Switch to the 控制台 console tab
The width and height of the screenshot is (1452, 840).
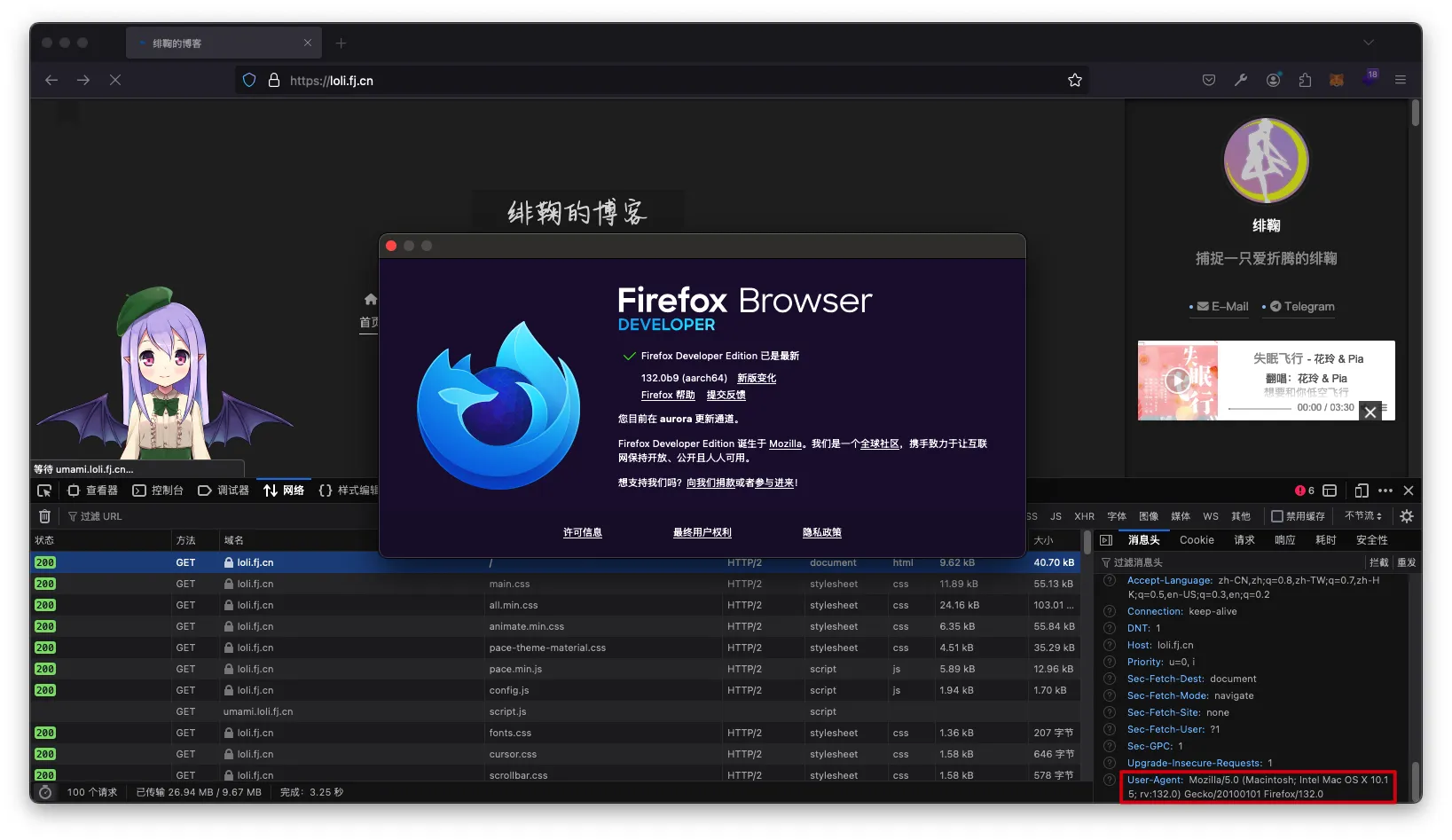[x=158, y=491]
